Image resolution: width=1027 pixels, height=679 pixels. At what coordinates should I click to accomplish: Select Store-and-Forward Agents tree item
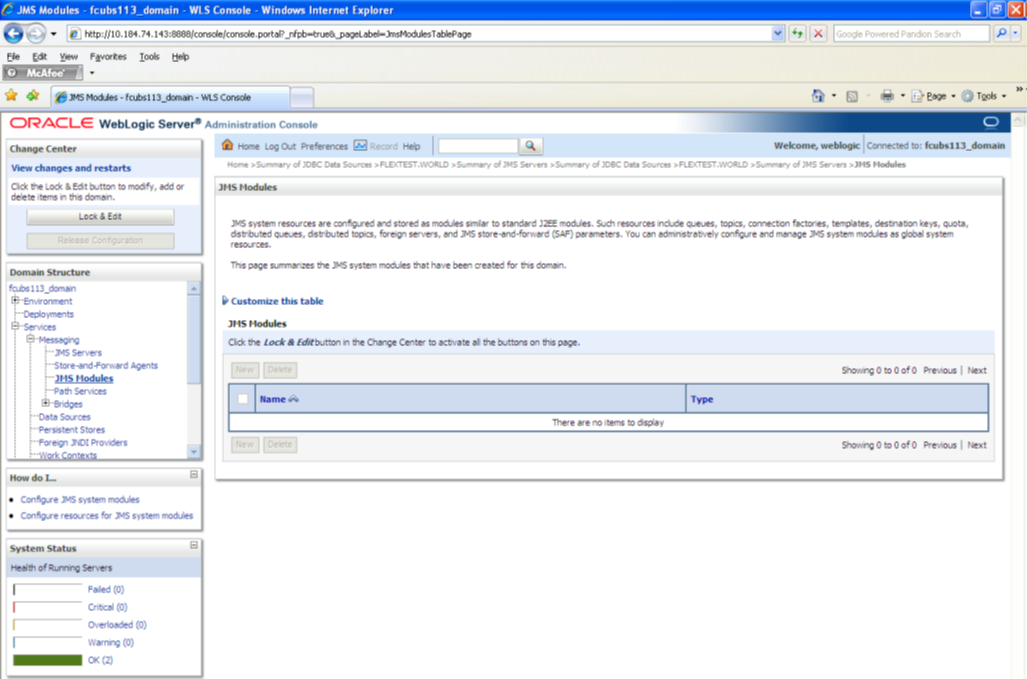[x=106, y=365]
